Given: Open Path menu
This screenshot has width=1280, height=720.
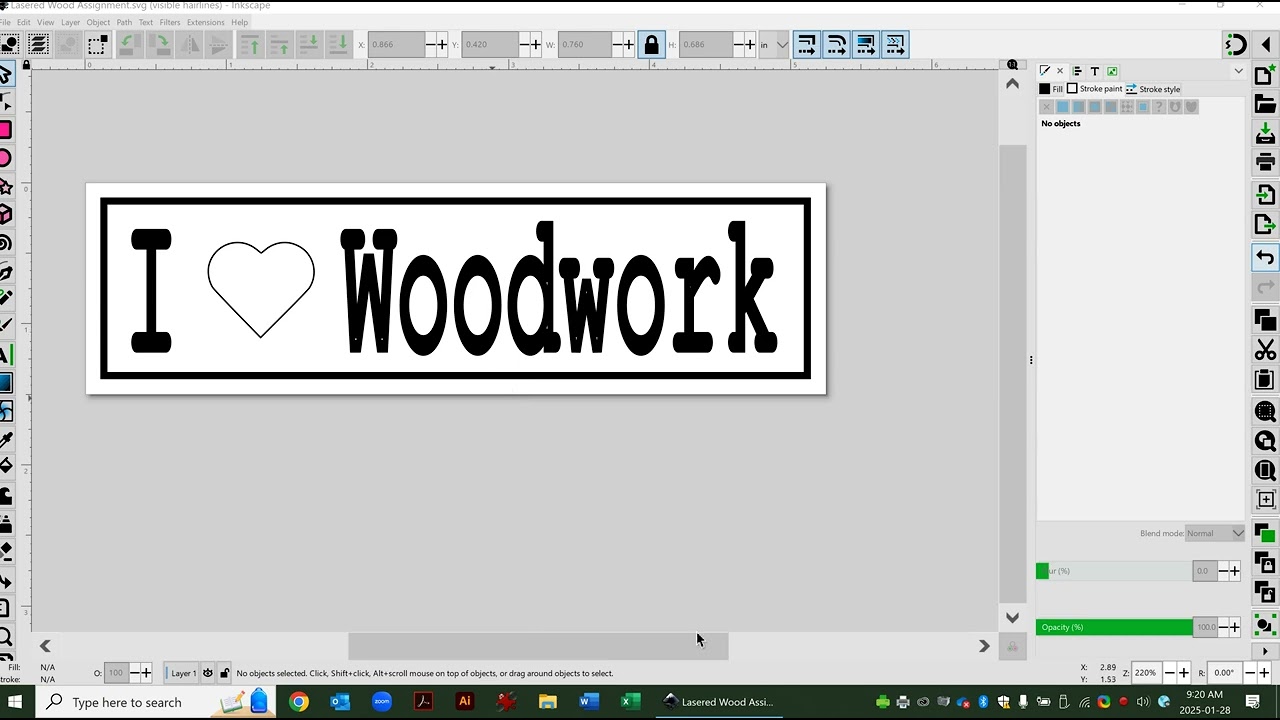Looking at the screenshot, I should (124, 22).
